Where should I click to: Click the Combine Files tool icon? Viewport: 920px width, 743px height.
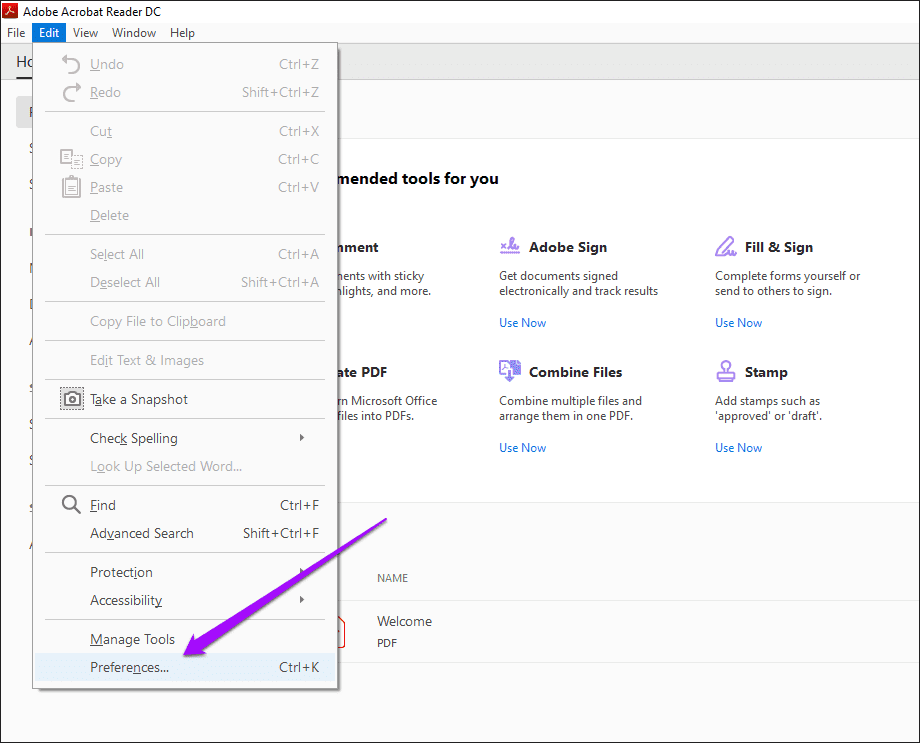click(x=509, y=371)
